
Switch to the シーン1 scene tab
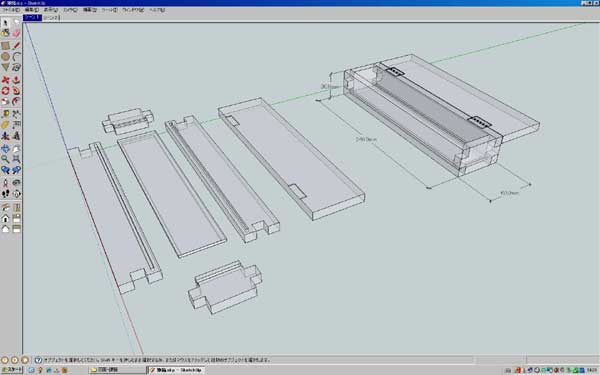point(33,18)
